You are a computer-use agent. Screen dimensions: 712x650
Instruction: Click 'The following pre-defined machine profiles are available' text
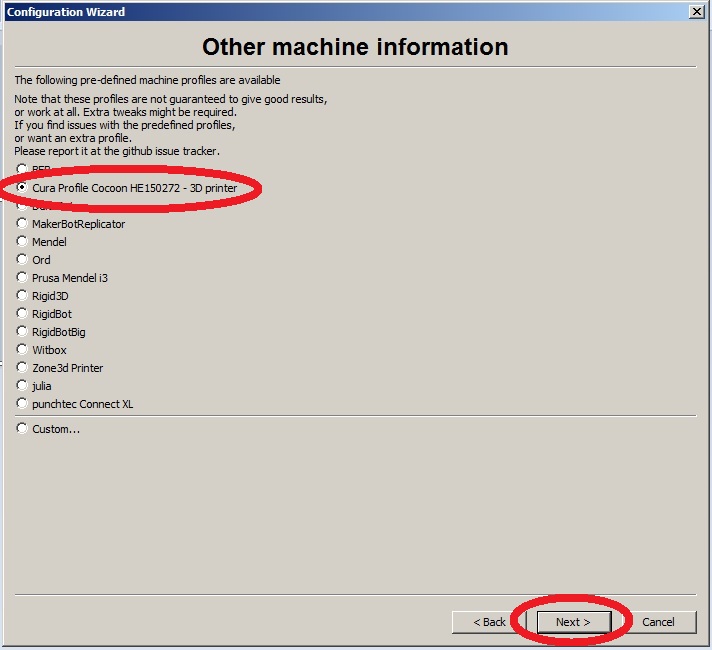[x=147, y=80]
